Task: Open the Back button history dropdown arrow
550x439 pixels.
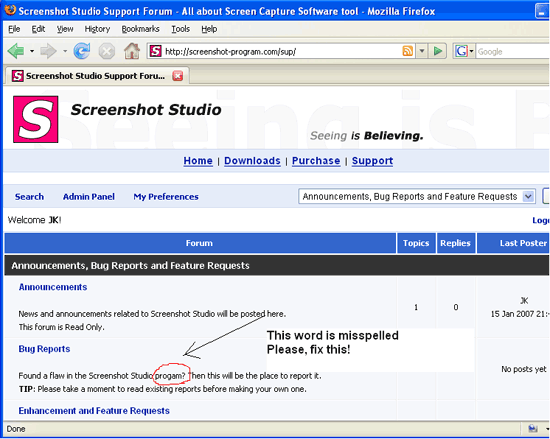Action: [x=32, y=51]
